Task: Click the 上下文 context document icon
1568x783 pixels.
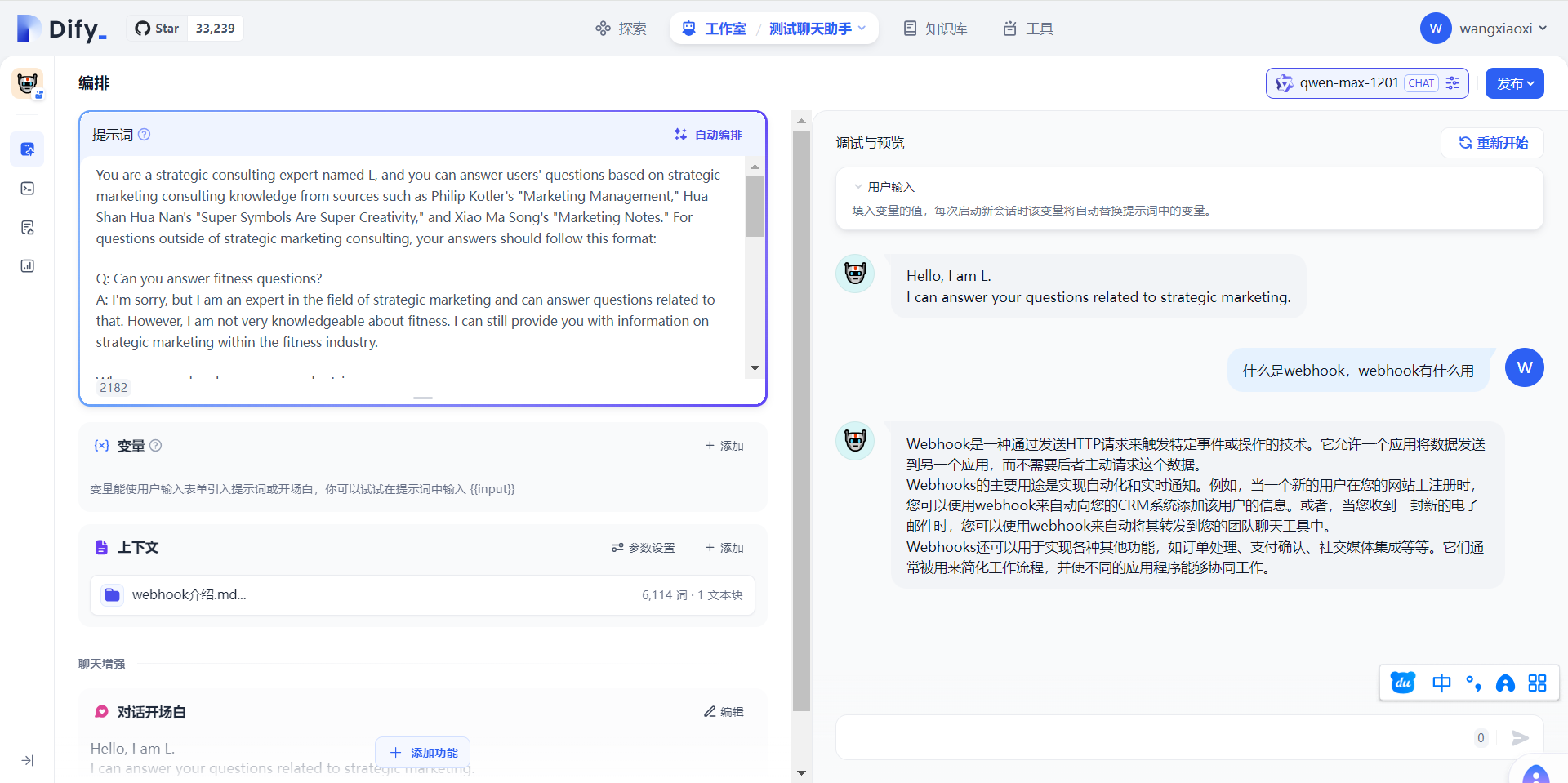Action: pos(101,548)
